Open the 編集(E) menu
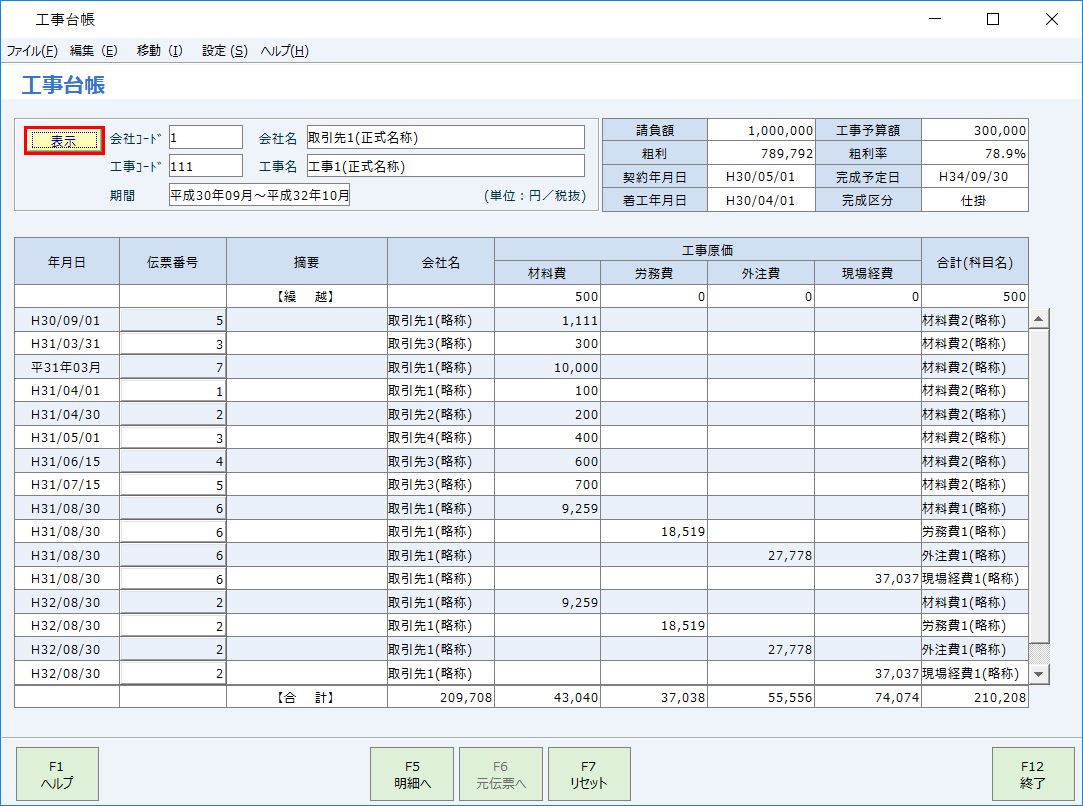Screen dimensions: 1083x806 [93, 51]
